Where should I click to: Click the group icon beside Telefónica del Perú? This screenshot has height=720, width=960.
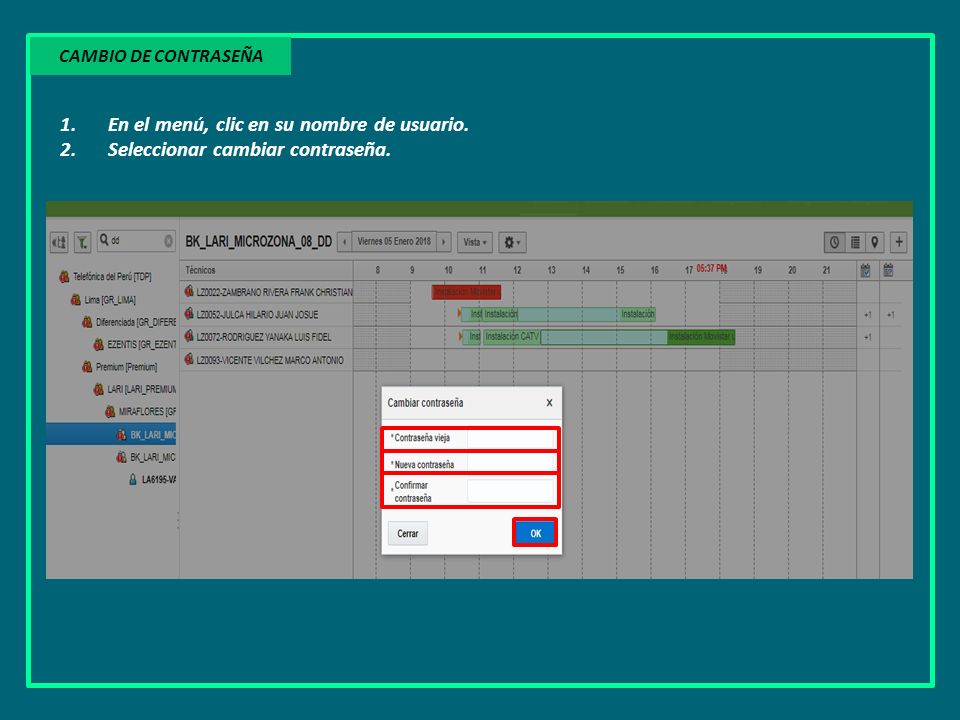click(x=64, y=277)
